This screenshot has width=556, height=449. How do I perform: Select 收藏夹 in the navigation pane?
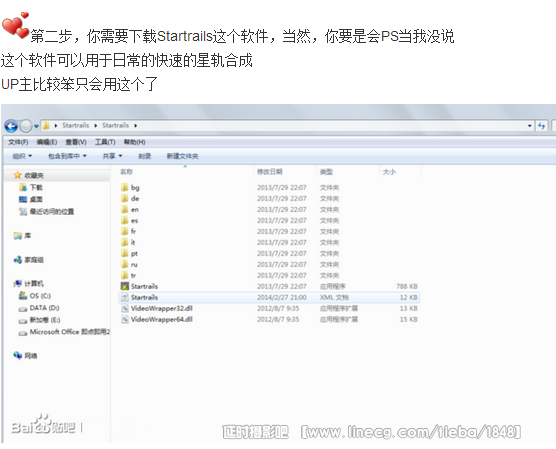pos(34,176)
